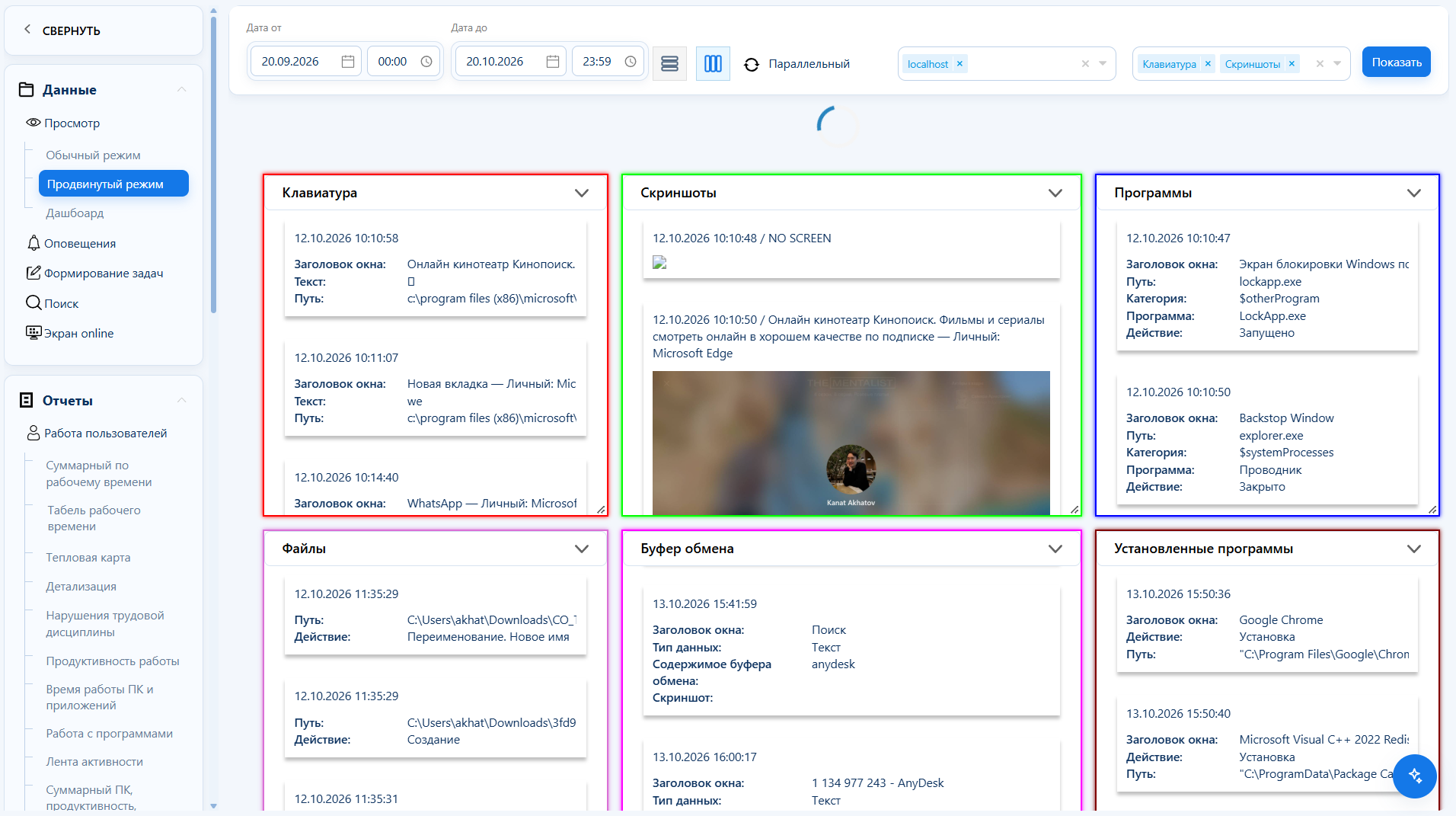Open Просмотр in the sidebar
This screenshot has height=816, width=1456.
[x=63, y=123]
